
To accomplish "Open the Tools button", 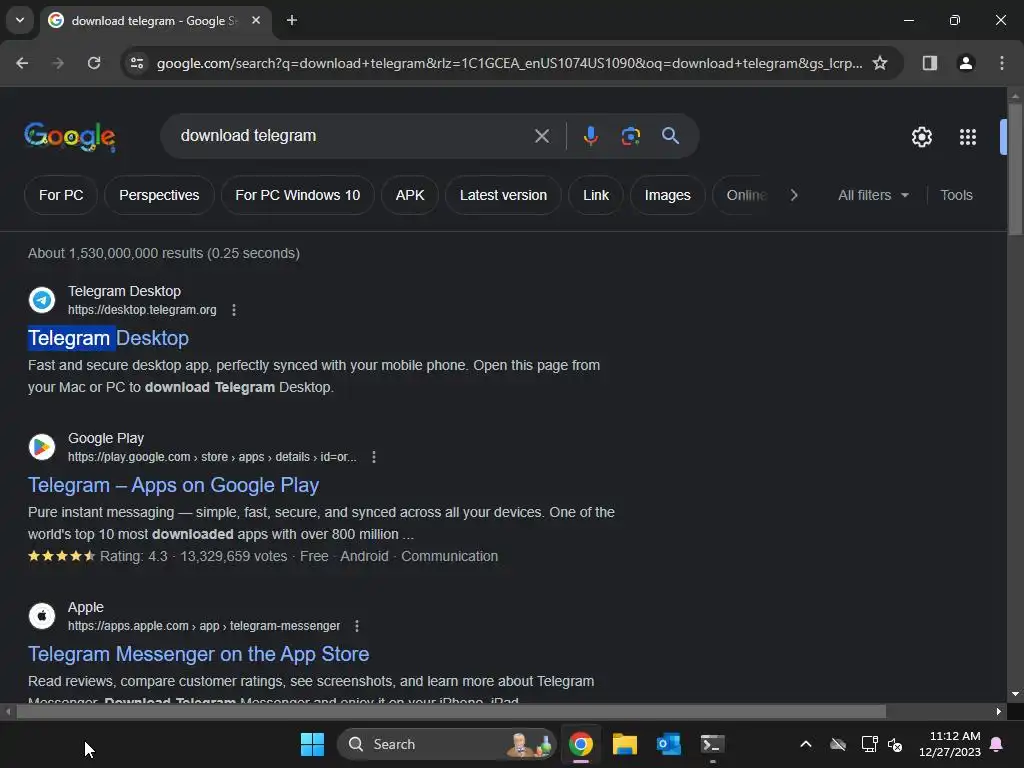I will click(x=956, y=195).
